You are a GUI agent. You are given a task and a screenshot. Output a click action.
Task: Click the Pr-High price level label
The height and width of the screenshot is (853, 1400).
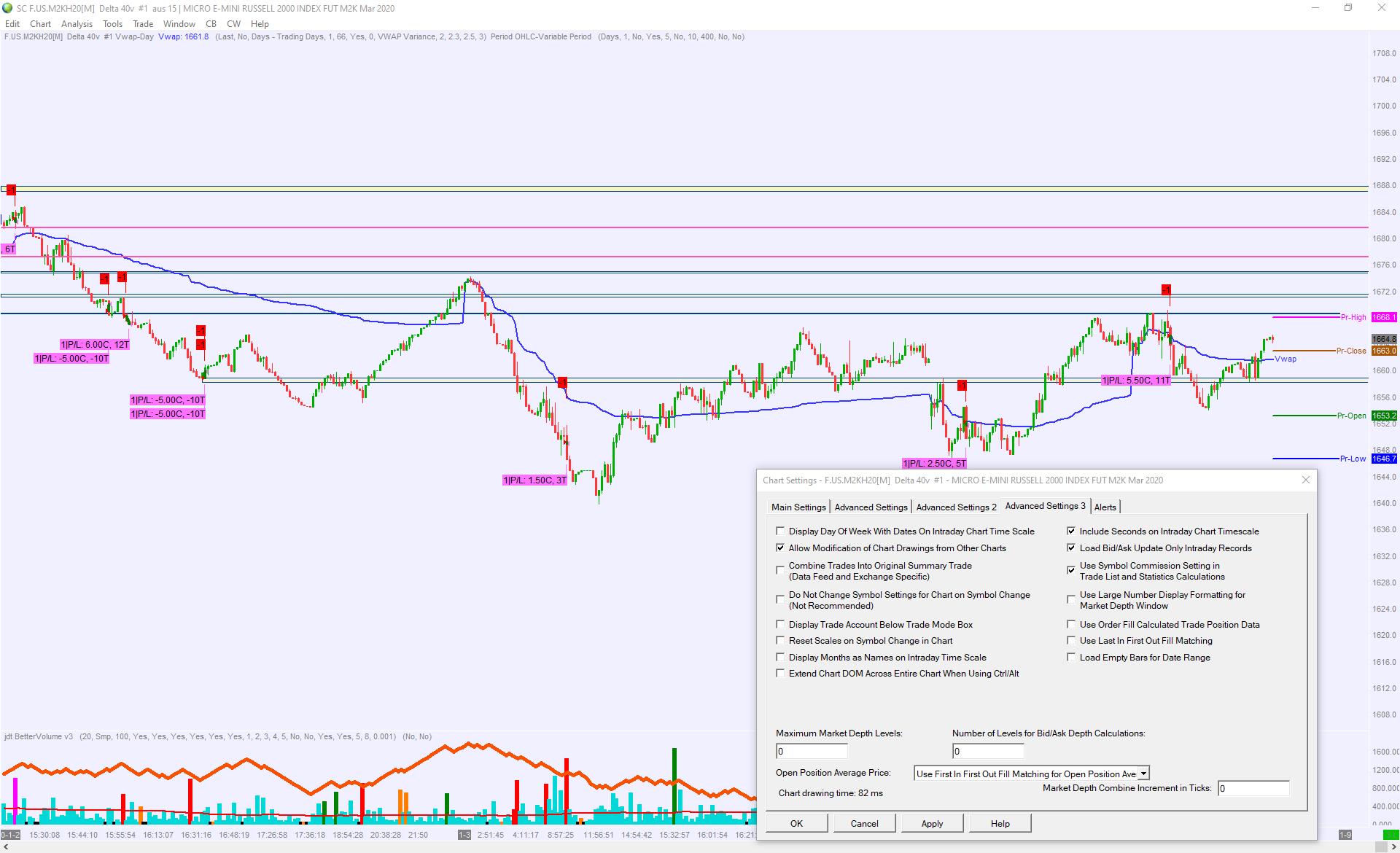1353,317
